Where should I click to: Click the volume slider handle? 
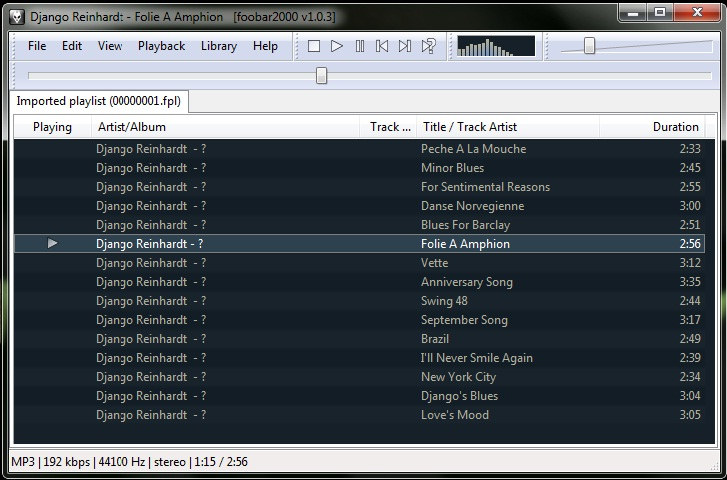(589, 46)
